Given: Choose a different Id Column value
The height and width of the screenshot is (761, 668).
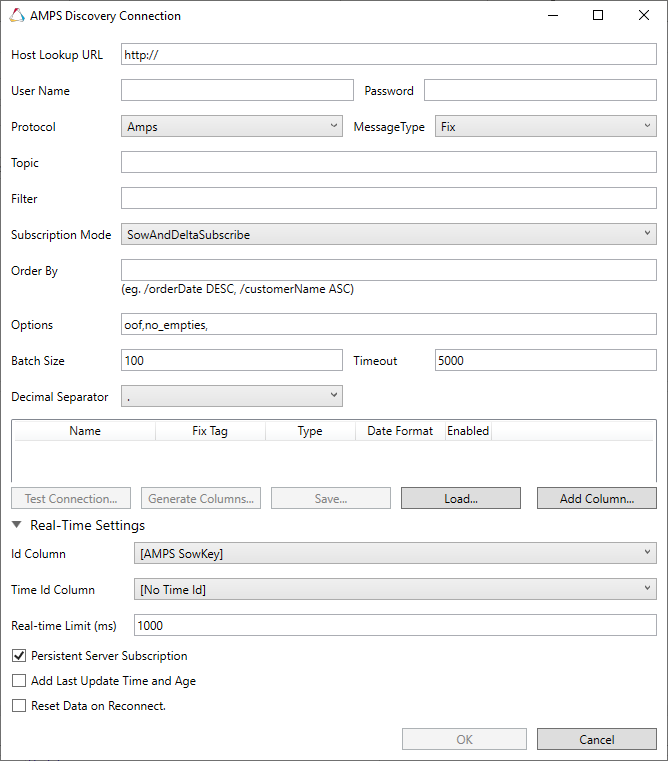Looking at the screenshot, I should click(x=395, y=554).
